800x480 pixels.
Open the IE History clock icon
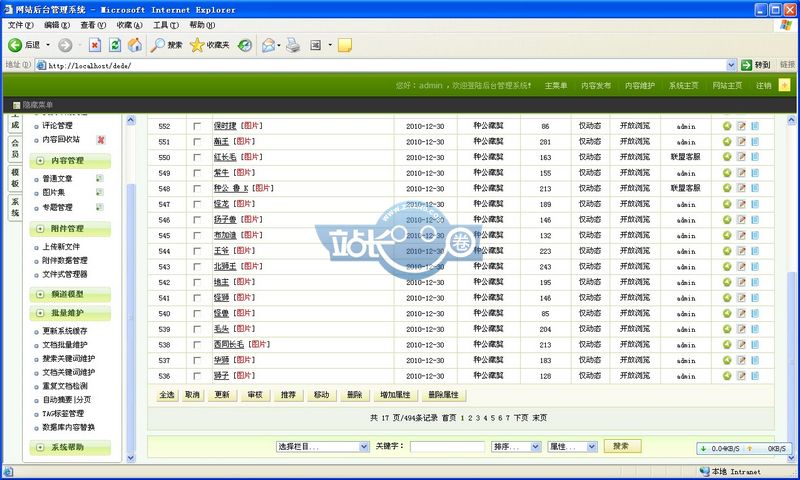click(x=245, y=45)
